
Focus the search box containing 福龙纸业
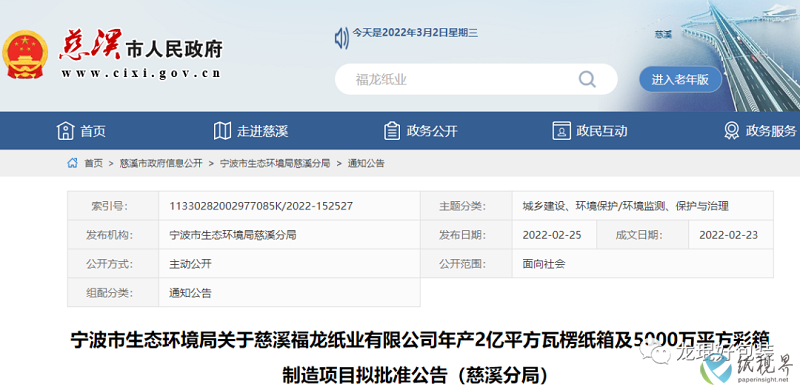(x=476, y=79)
